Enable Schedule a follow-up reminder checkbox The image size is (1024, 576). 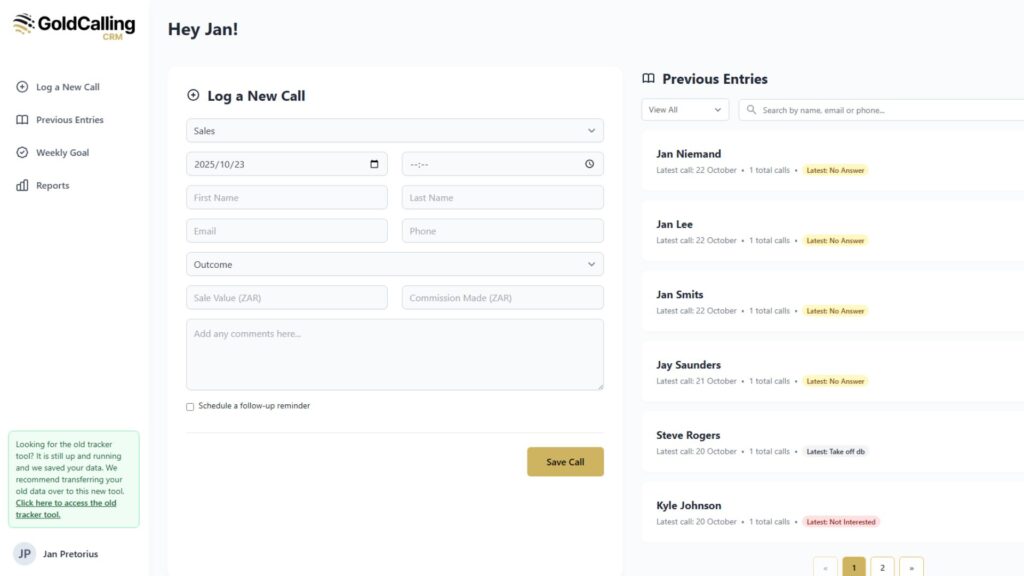click(190, 407)
